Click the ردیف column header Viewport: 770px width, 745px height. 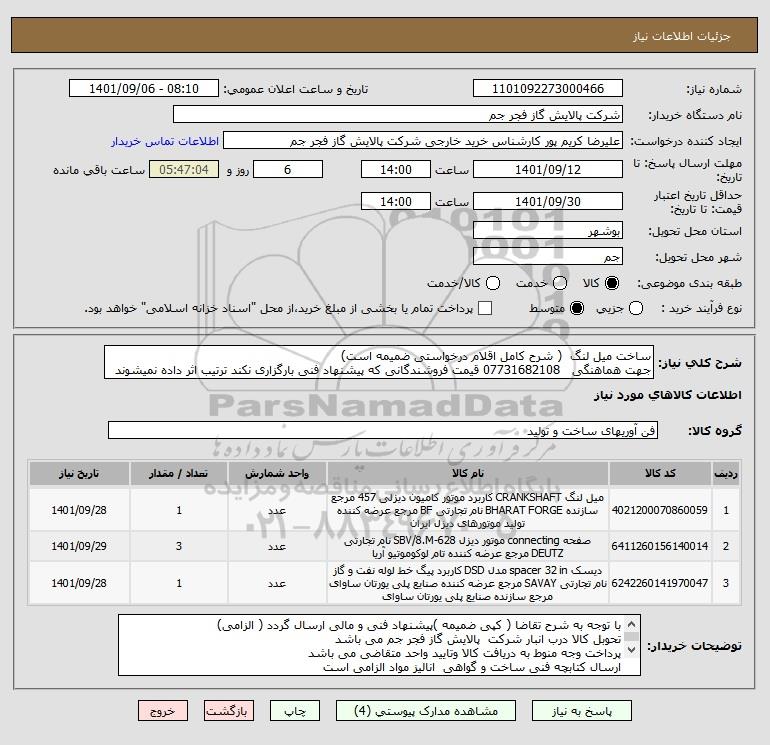click(726, 473)
